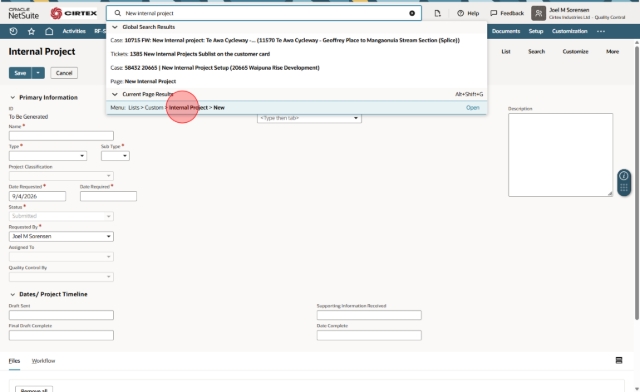The height and width of the screenshot is (392, 640).
Task: Select Ticket 1385 New Internal Projects Sublist
Action: [296, 54]
